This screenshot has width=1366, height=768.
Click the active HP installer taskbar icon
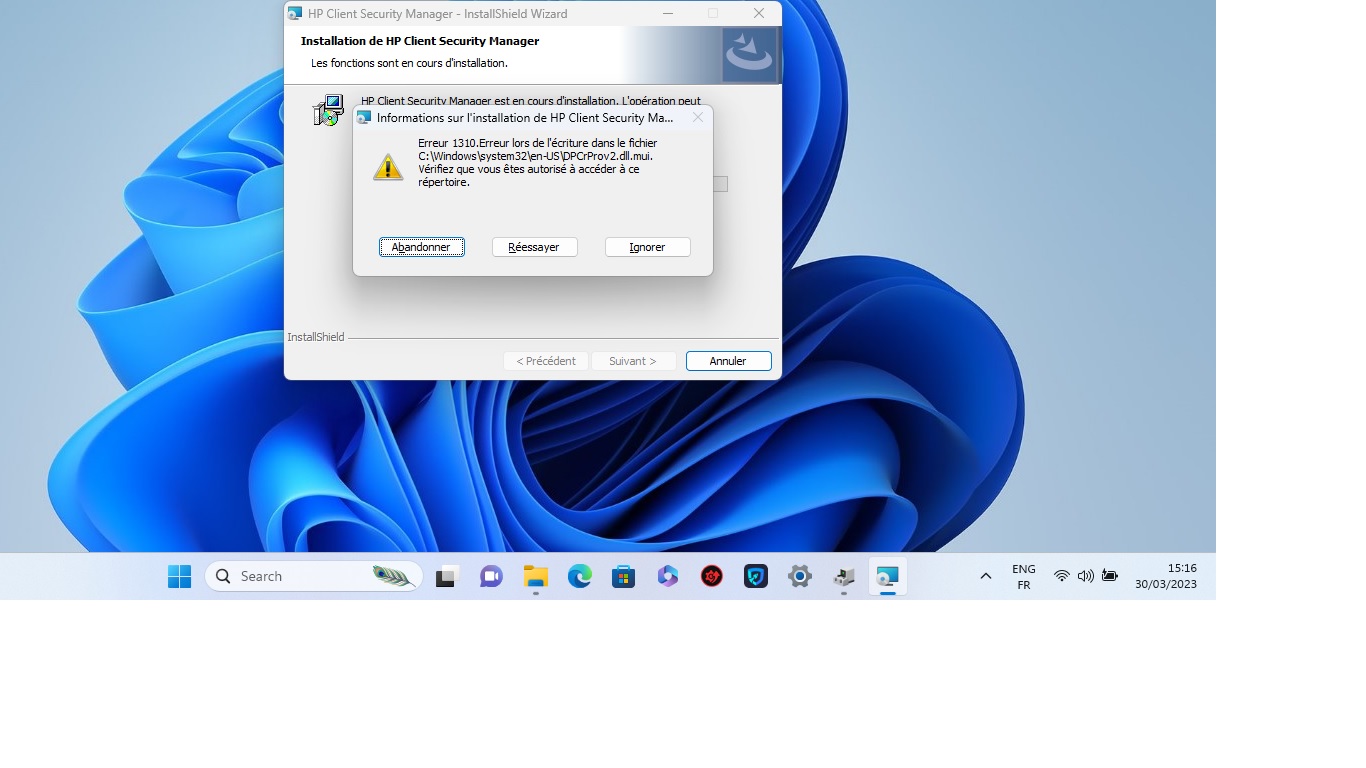coord(888,576)
